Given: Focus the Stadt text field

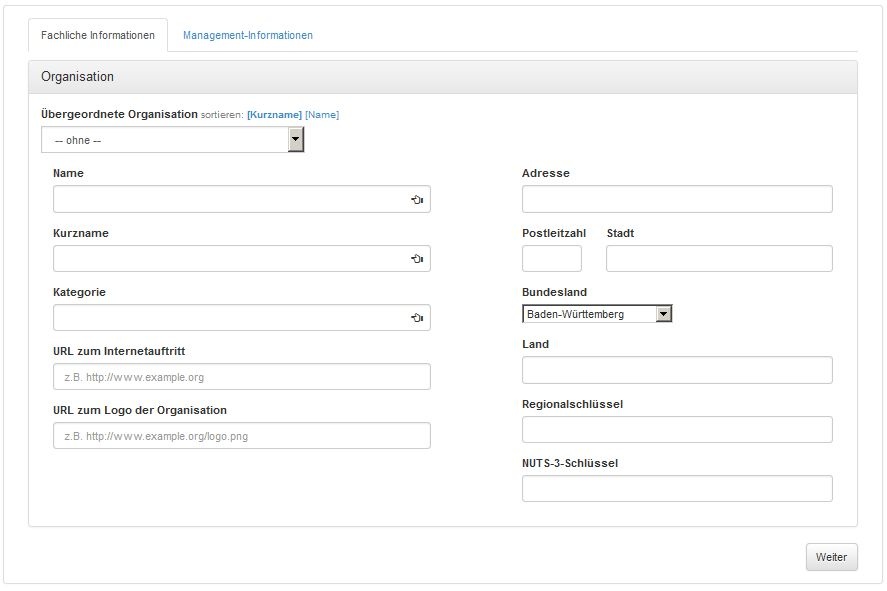Looking at the screenshot, I should [719, 259].
